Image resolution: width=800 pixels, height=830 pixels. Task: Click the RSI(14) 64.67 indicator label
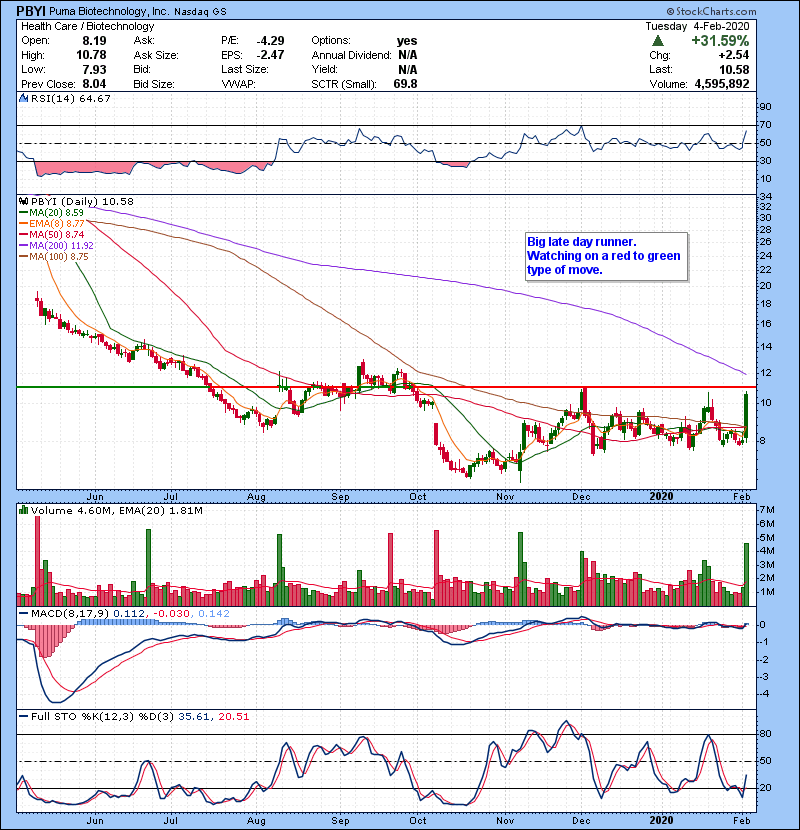coord(70,98)
